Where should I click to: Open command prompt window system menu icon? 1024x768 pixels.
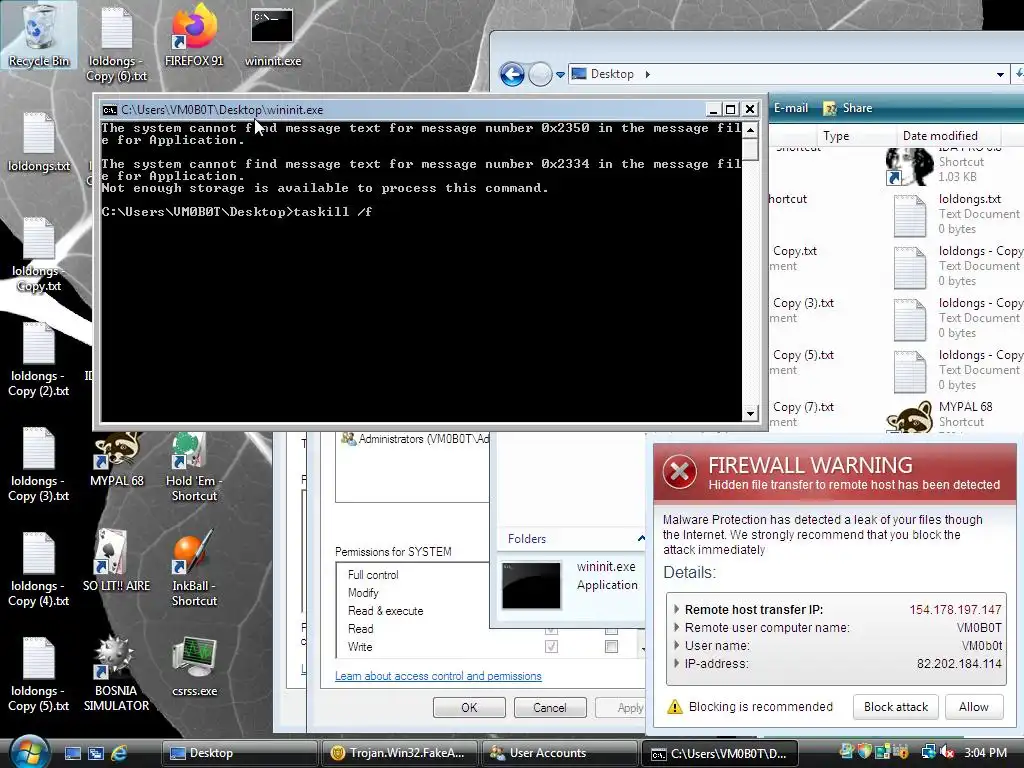point(110,110)
